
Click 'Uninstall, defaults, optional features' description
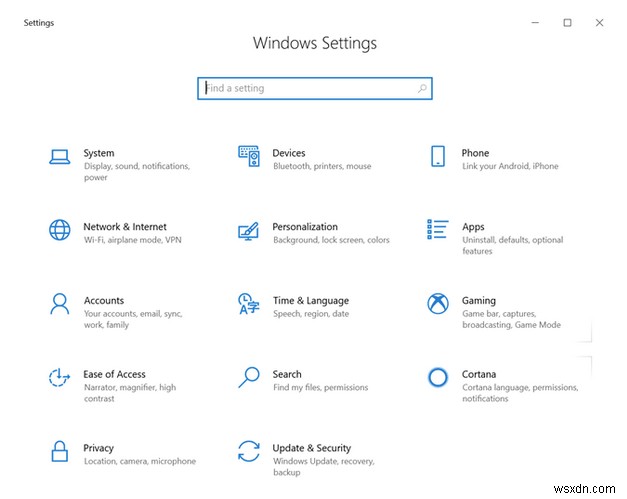tap(513, 246)
